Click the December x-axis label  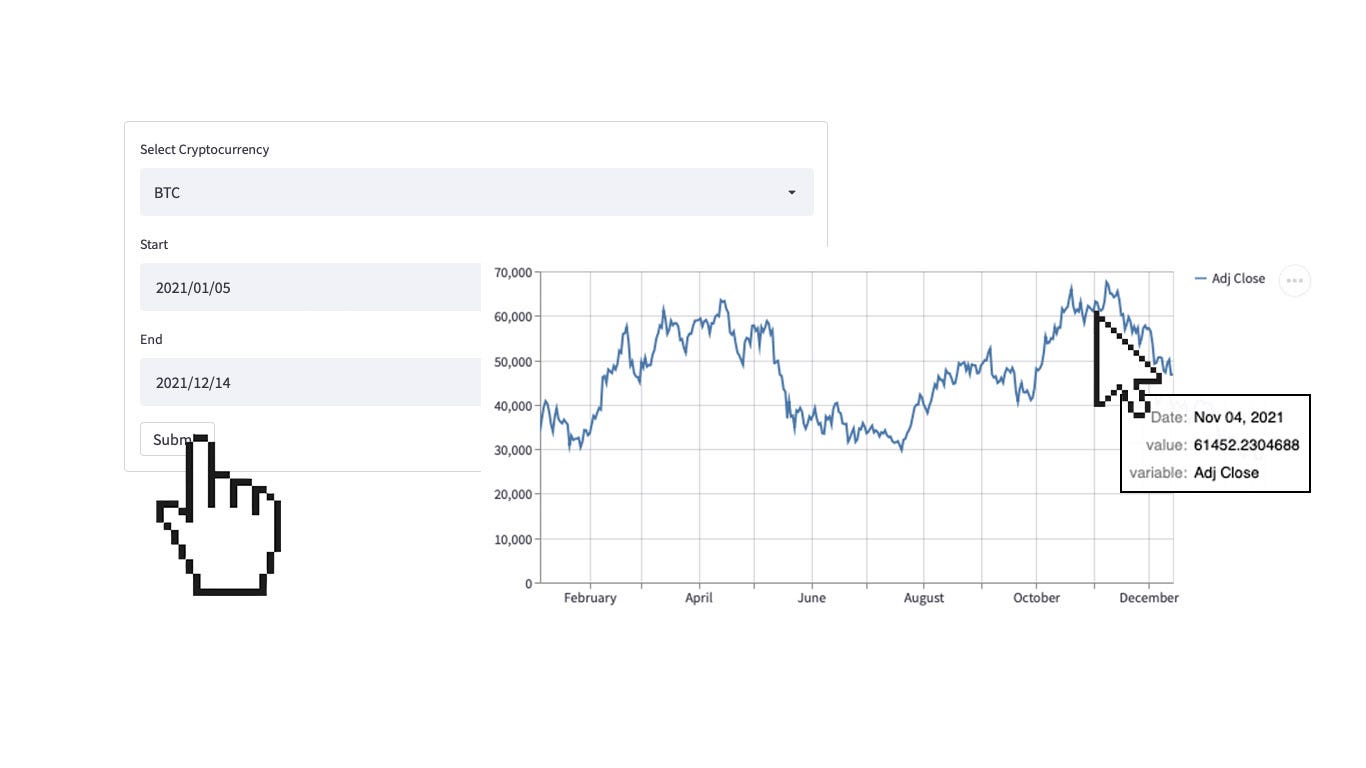(1149, 598)
